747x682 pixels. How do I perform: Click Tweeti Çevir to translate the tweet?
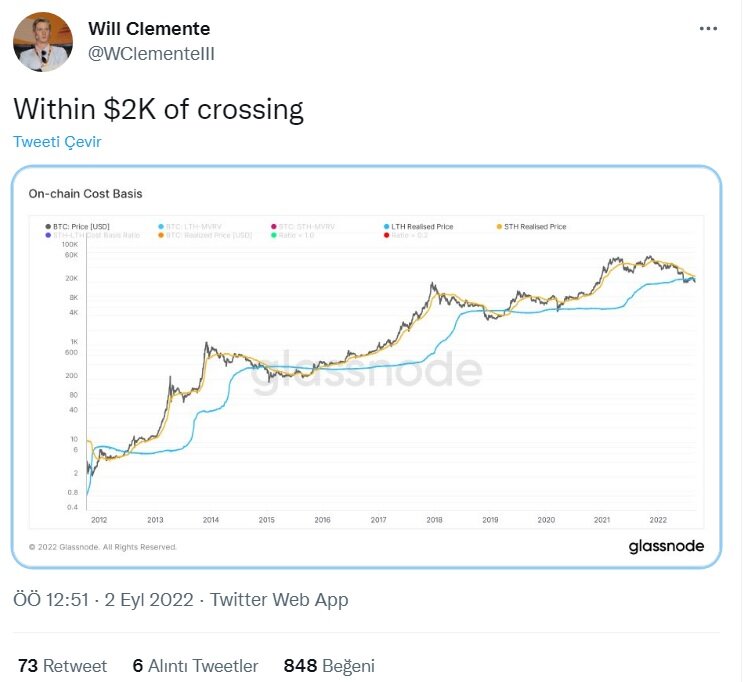[57, 141]
